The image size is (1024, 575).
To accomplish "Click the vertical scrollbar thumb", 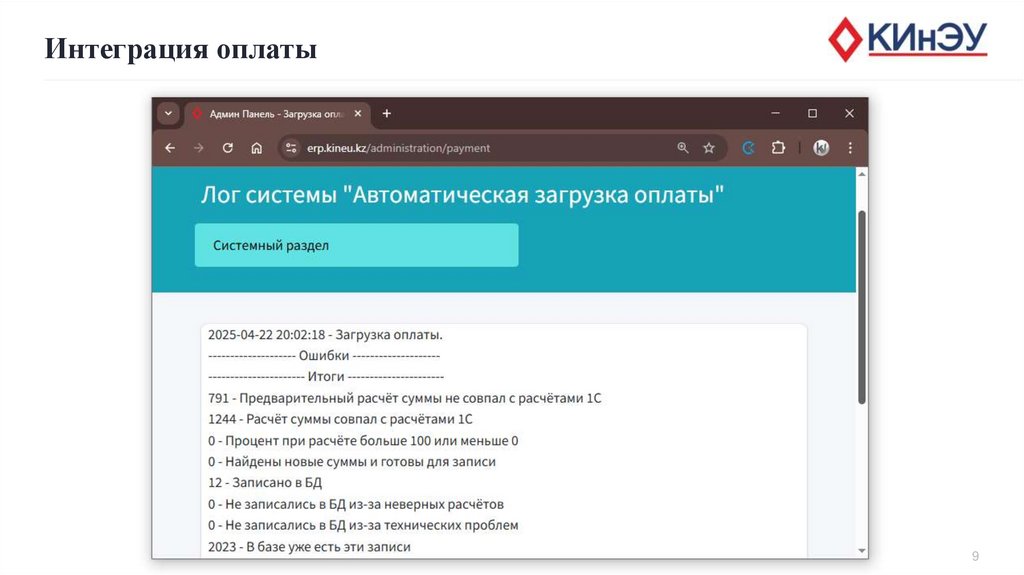I will (x=861, y=307).
